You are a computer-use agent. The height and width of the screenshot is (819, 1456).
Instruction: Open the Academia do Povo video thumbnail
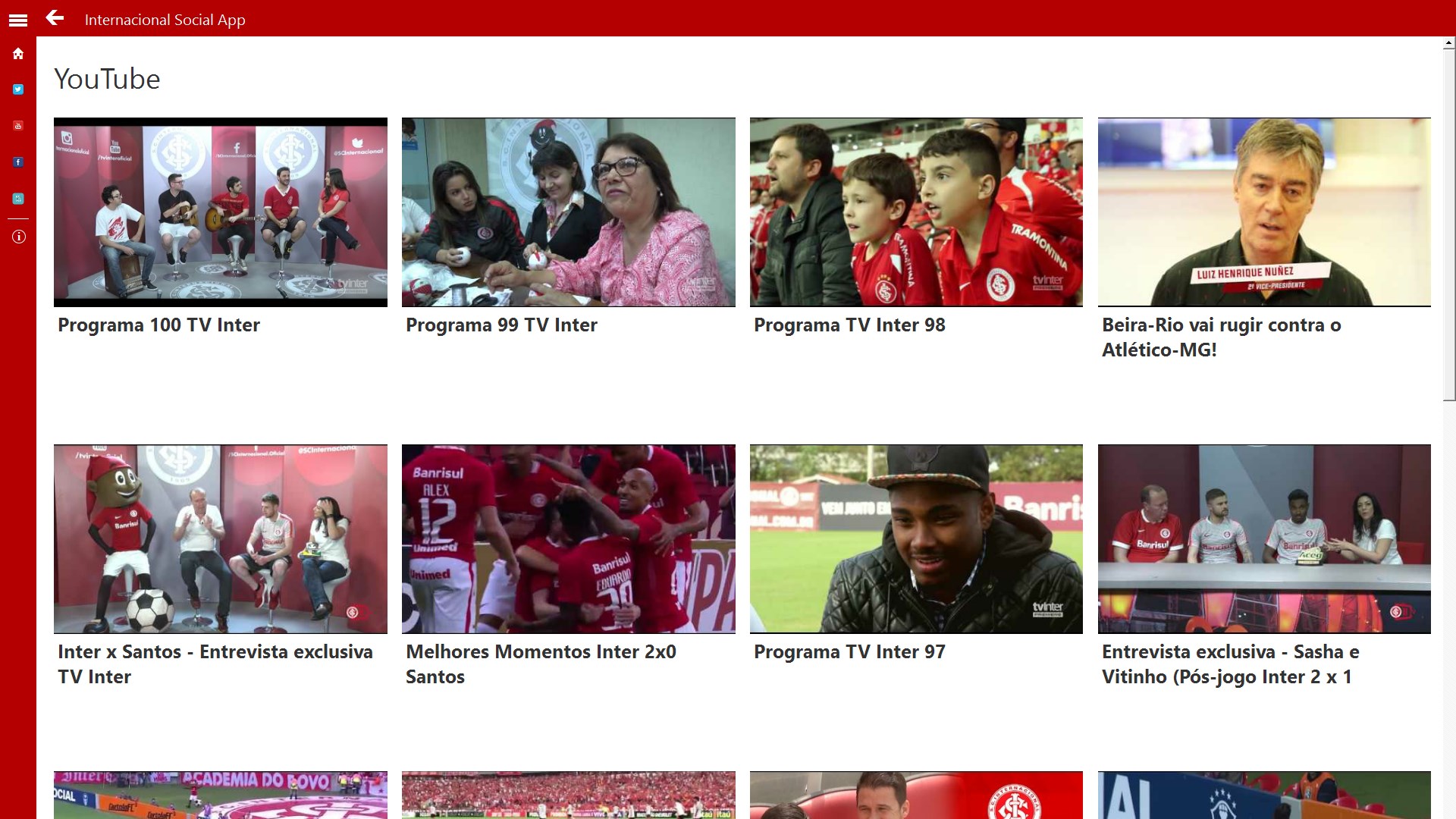(x=220, y=795)
